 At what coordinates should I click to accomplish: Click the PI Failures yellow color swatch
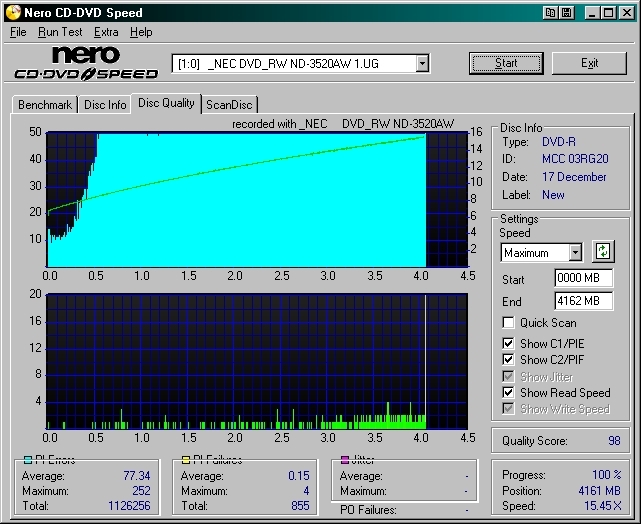pyautogui.click(x=186, y=460)
